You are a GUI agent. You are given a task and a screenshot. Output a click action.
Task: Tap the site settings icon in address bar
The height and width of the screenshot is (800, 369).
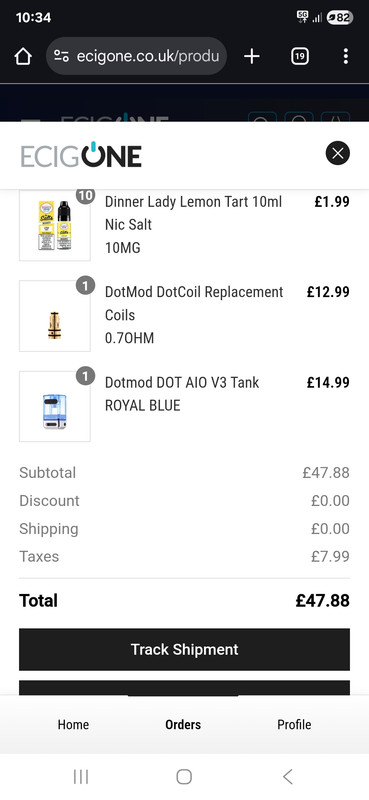(x=62, y=56)
